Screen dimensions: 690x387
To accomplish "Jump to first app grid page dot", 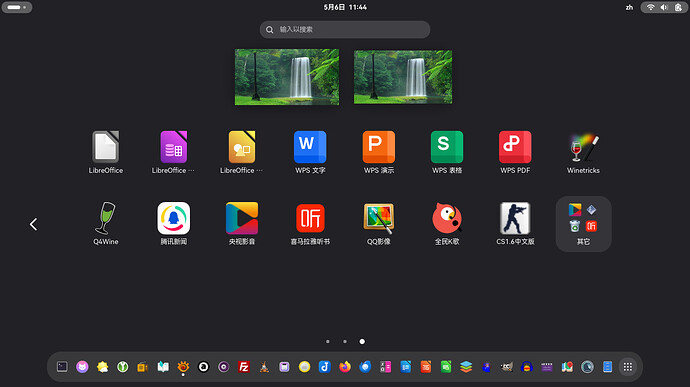I will click(x=328, y=341).
